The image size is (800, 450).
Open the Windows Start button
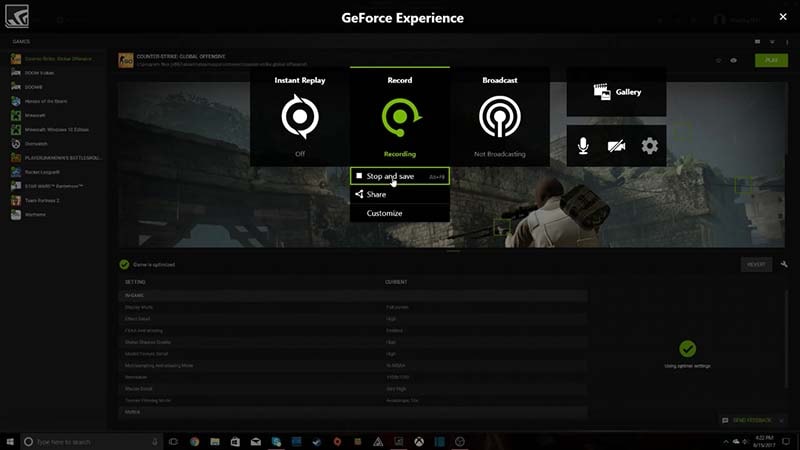(10, 441)
